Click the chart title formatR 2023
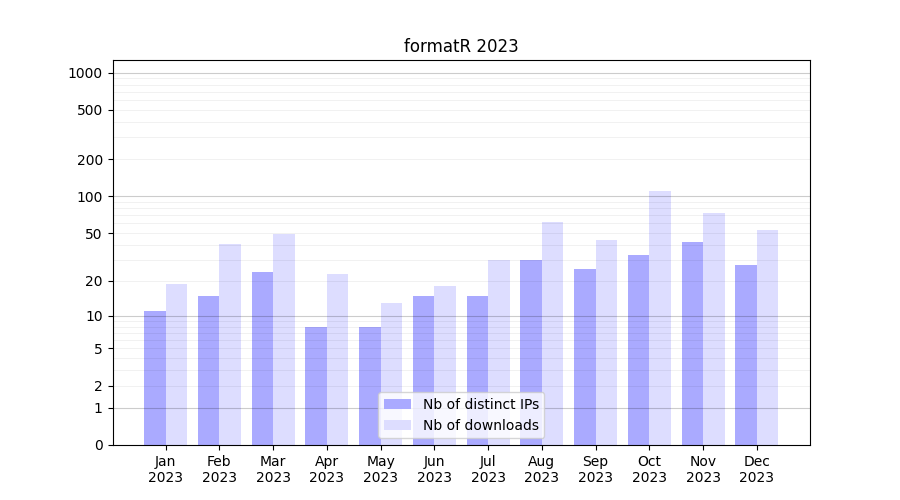Viewport: 900px width, 500px height. 461,46
